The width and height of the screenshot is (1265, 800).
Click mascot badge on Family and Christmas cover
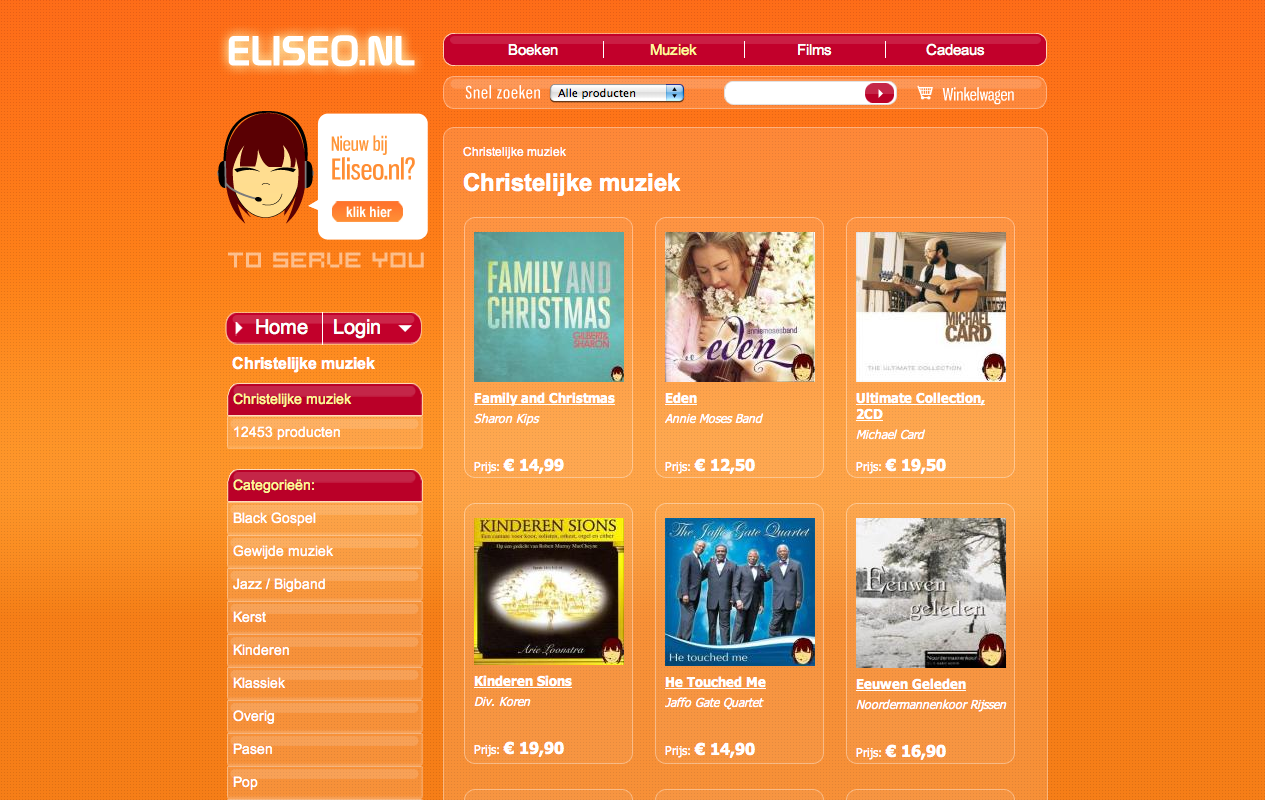(x=617, y=373)
